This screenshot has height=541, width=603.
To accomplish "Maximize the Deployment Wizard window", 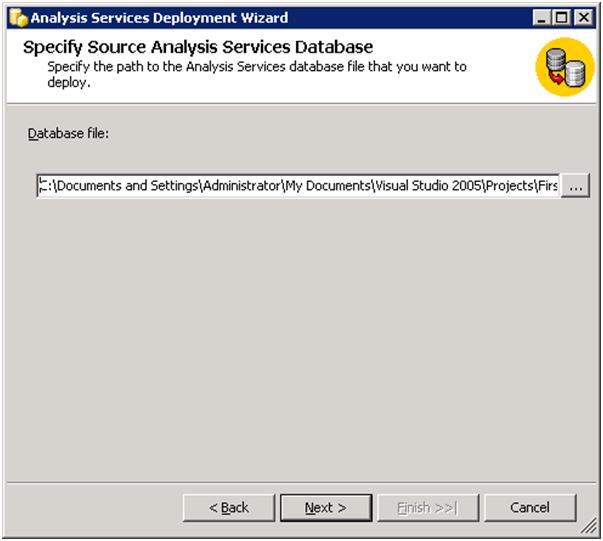I will (562, 18).
